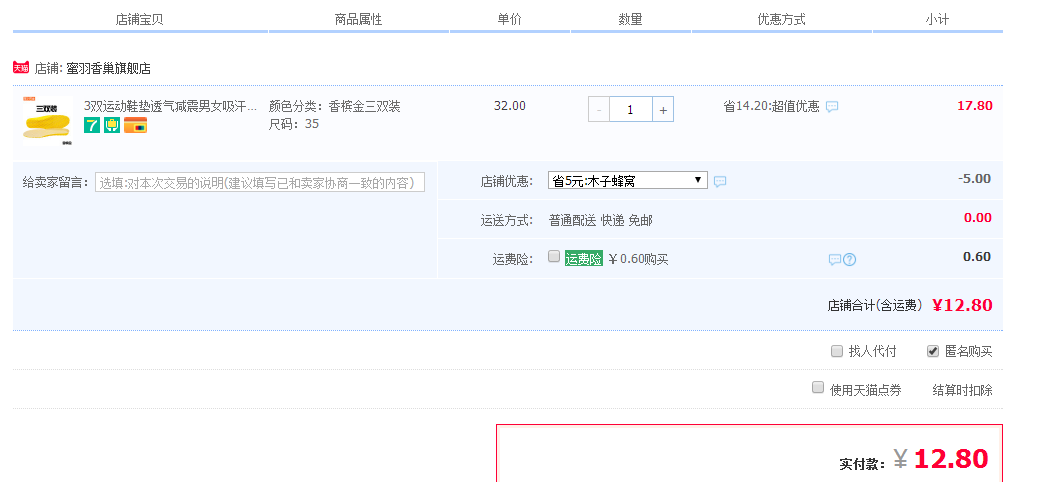The width and height of the screenshot is (1043, 482).
Task: Click the subtotal value 17.80
Action: pyautogui.click(x=974, y=106)
